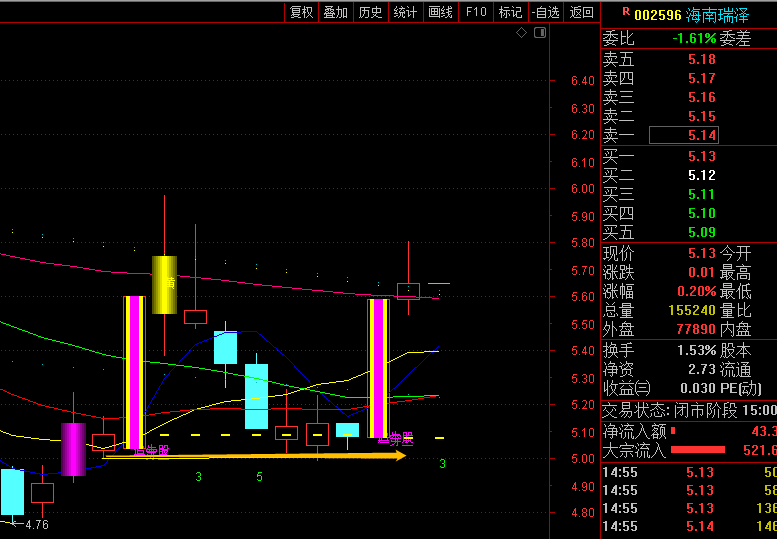Toggle the panel layout icon above chart
Viewport: 777px width, 539px height.
(540, 33)
